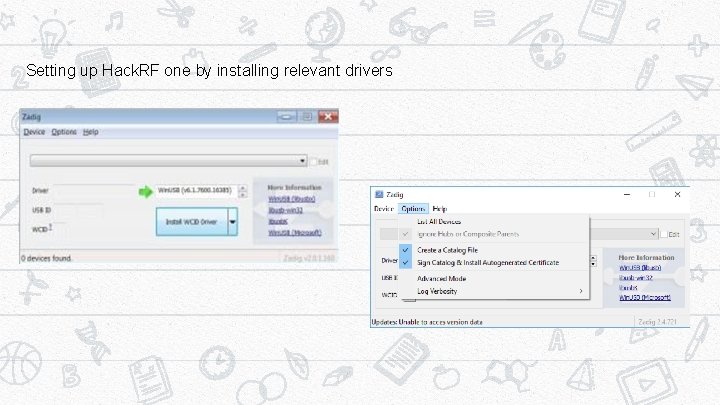Toggle Edit checkbox in left Zadig window

pos(314,162)
